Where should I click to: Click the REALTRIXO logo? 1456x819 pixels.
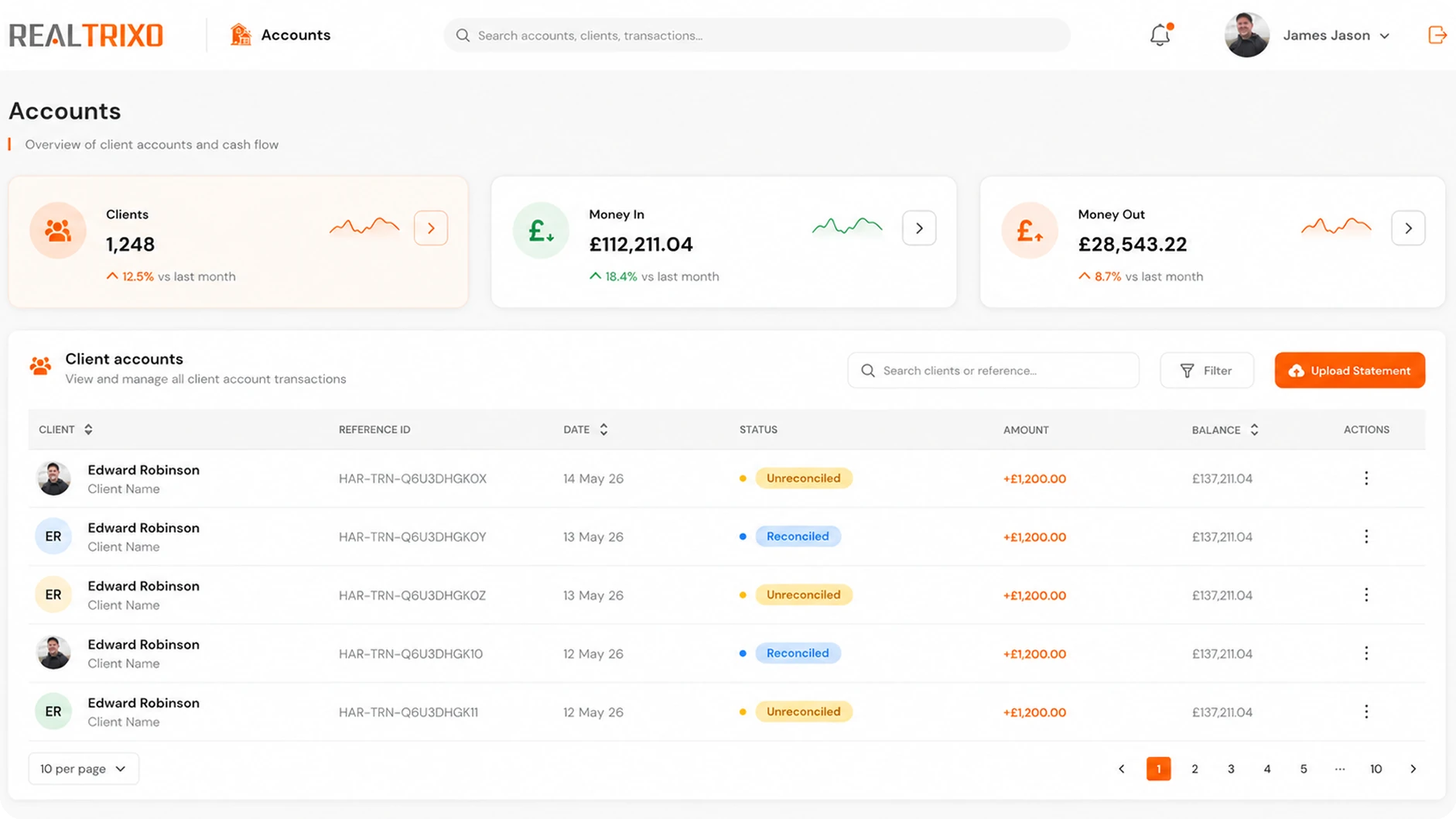click(86, 36)
